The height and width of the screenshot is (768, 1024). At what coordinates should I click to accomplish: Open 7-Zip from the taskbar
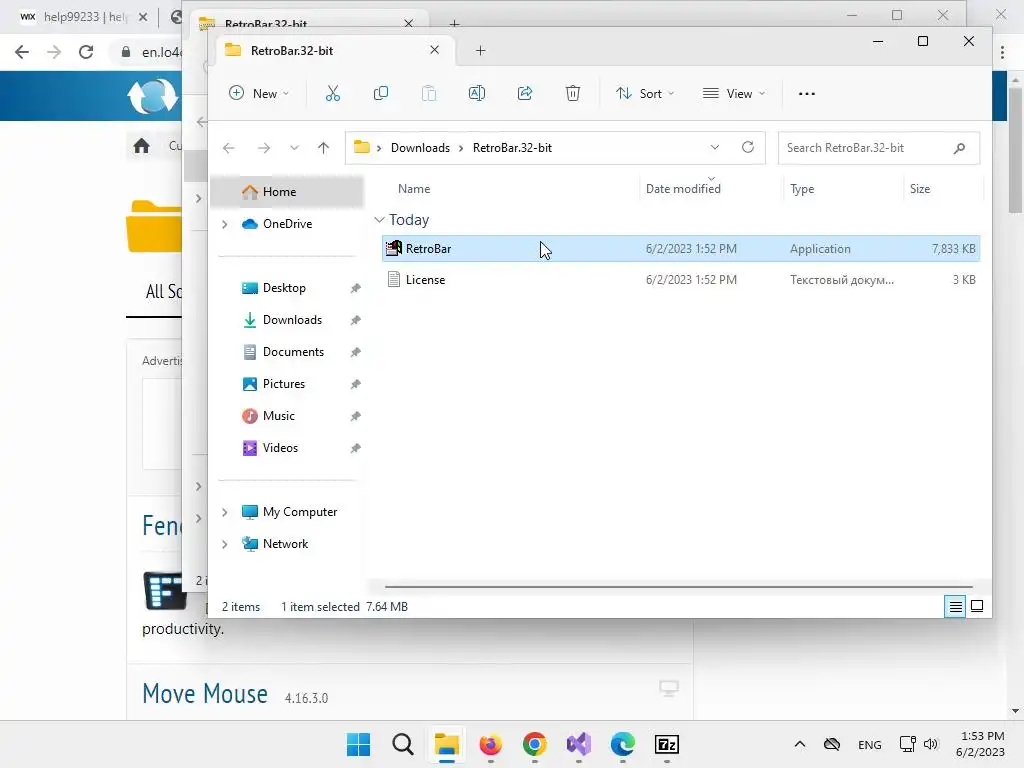point(667,744)
